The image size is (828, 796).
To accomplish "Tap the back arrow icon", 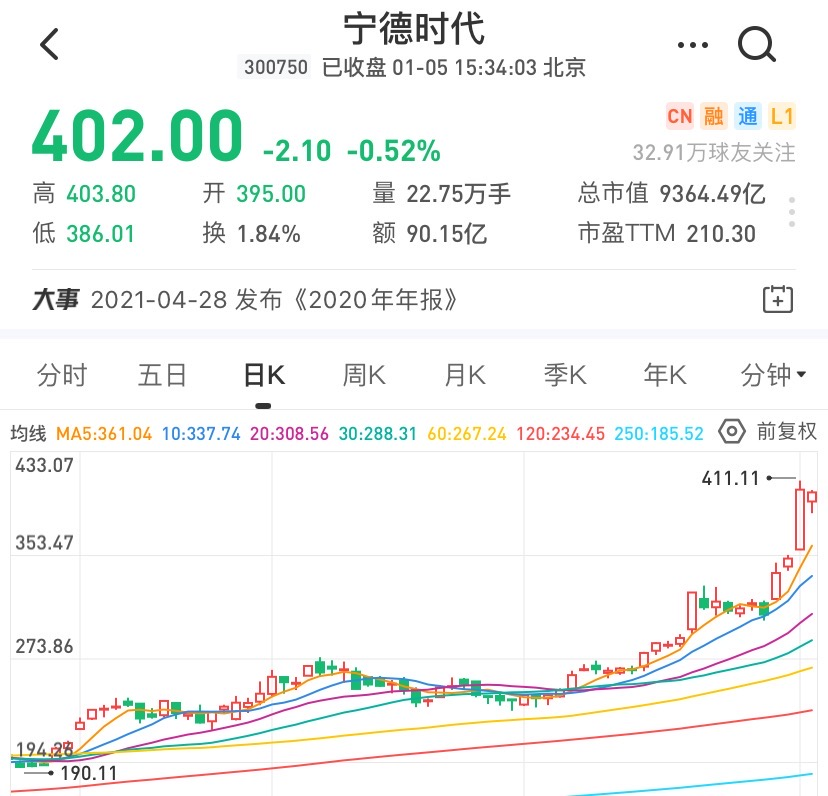I will click(49, 44).
